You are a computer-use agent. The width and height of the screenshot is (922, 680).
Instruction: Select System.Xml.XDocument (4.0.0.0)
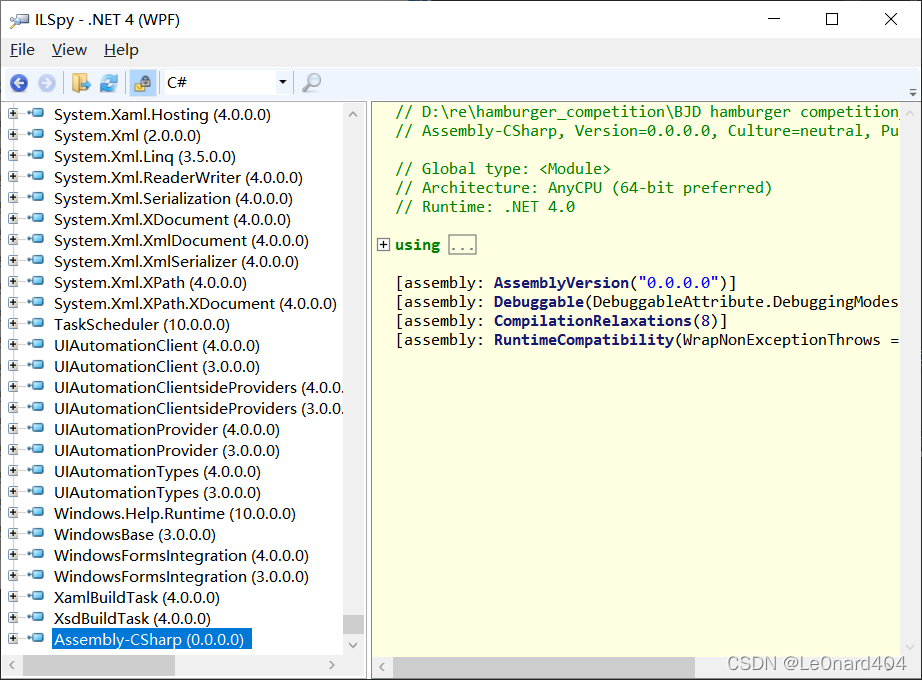(x=172, y=219)
